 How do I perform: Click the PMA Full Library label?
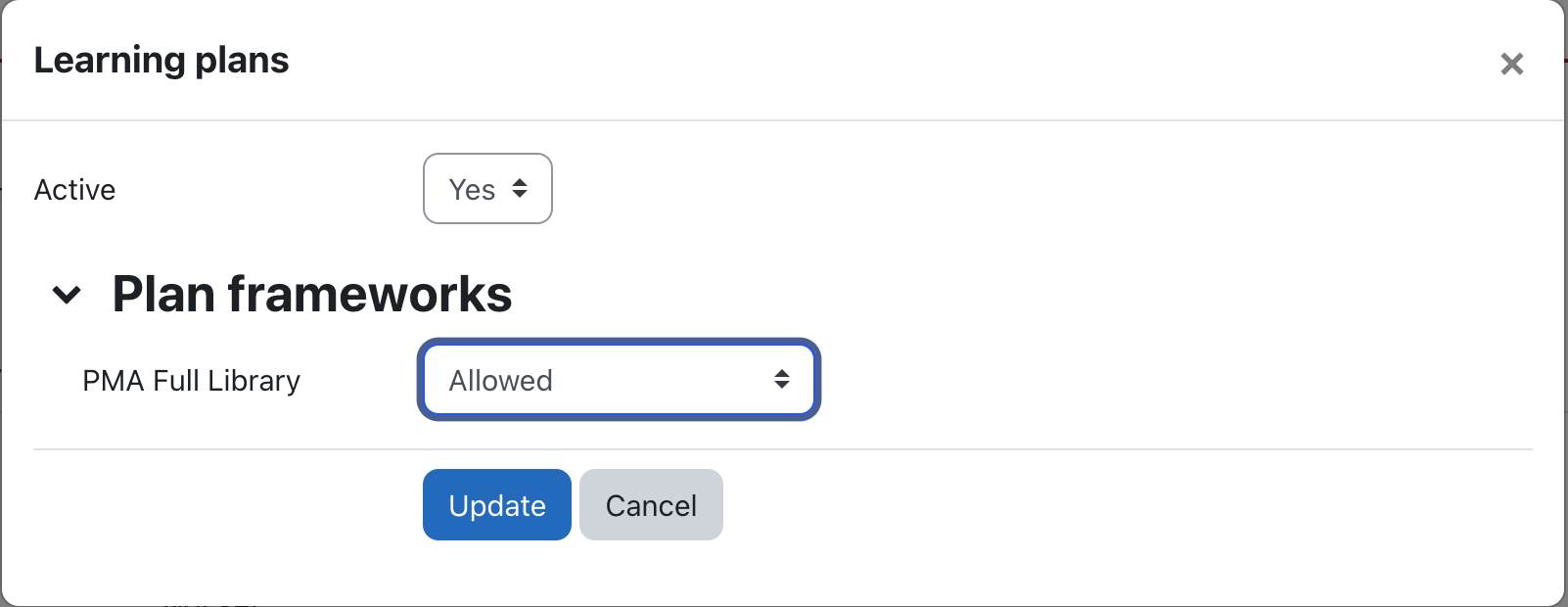[x=192, y=381]
